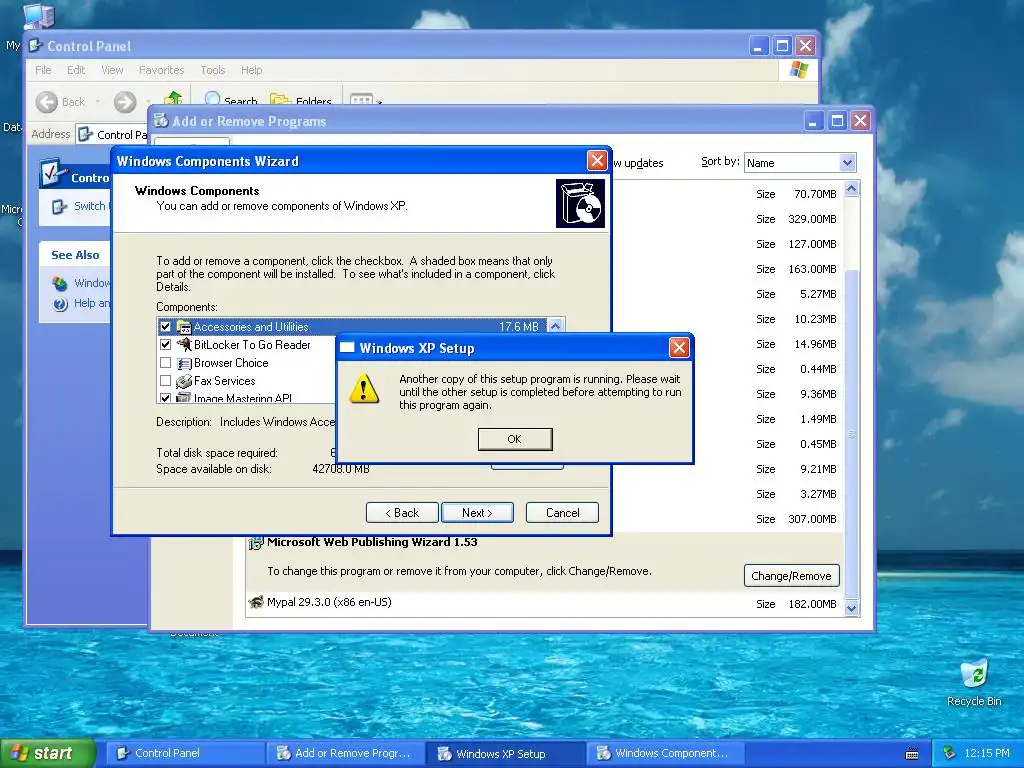1024x768 pixels.
Task: Select Mypal 29.3.0 (x86 en-US) entry
Action: click(x=542, y=603)
